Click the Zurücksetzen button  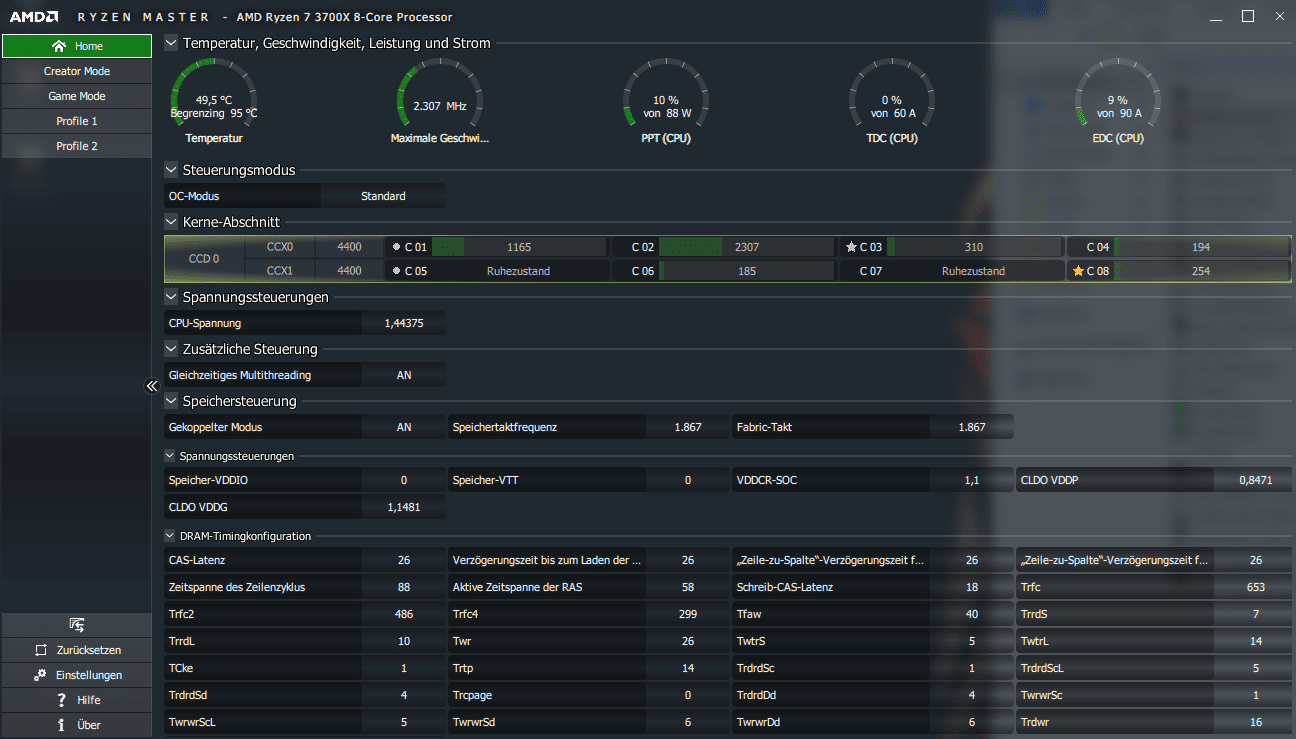[x=77, y=650]
